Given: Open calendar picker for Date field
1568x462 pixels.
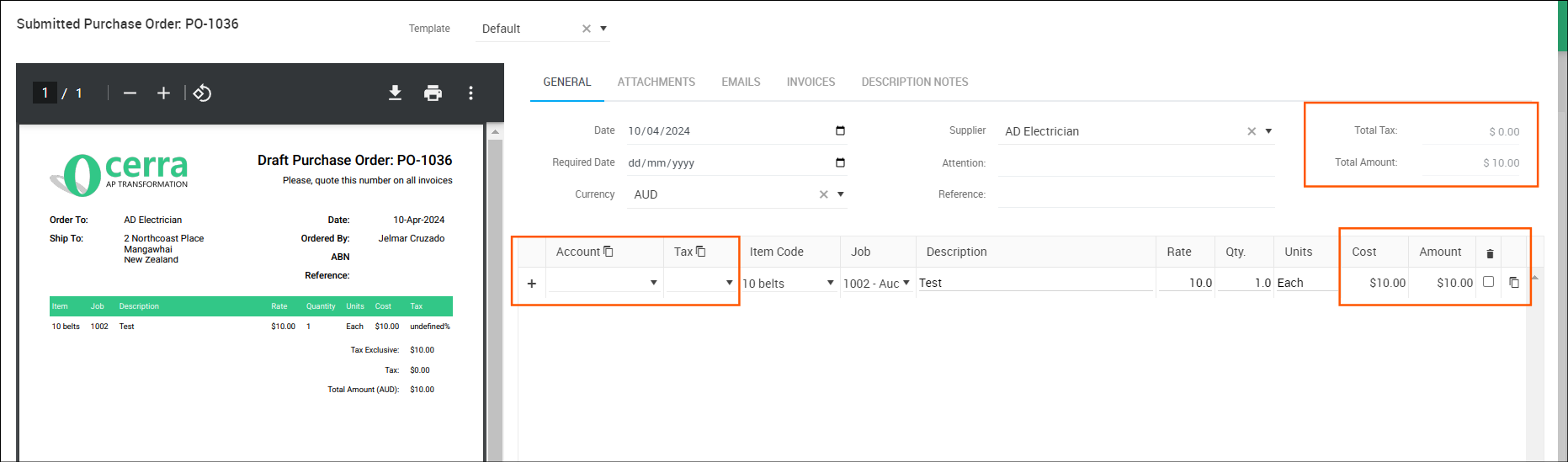Looking at the screenshot, I should pyautogui.click(x=840, y=130).
